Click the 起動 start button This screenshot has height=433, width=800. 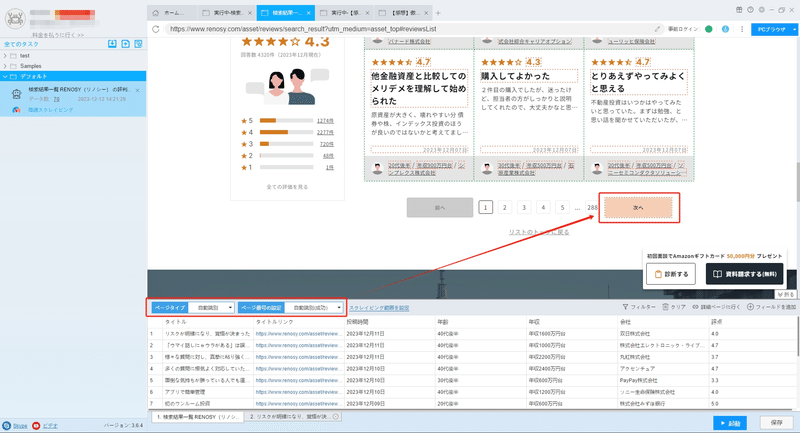(x=730, y=423)
